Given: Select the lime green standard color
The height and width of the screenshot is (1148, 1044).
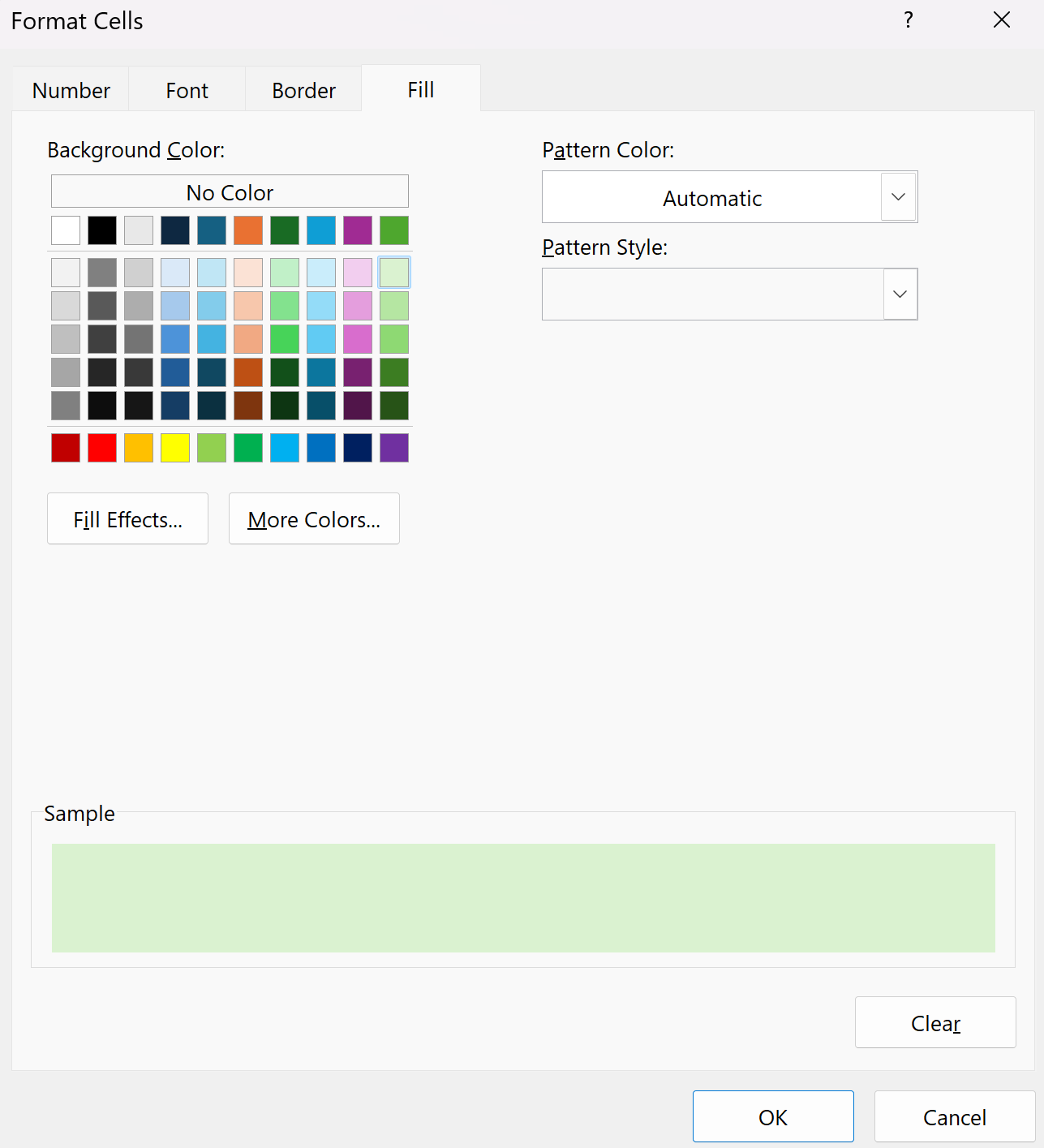Looking at the screenshot, I should tap(212, 448).
